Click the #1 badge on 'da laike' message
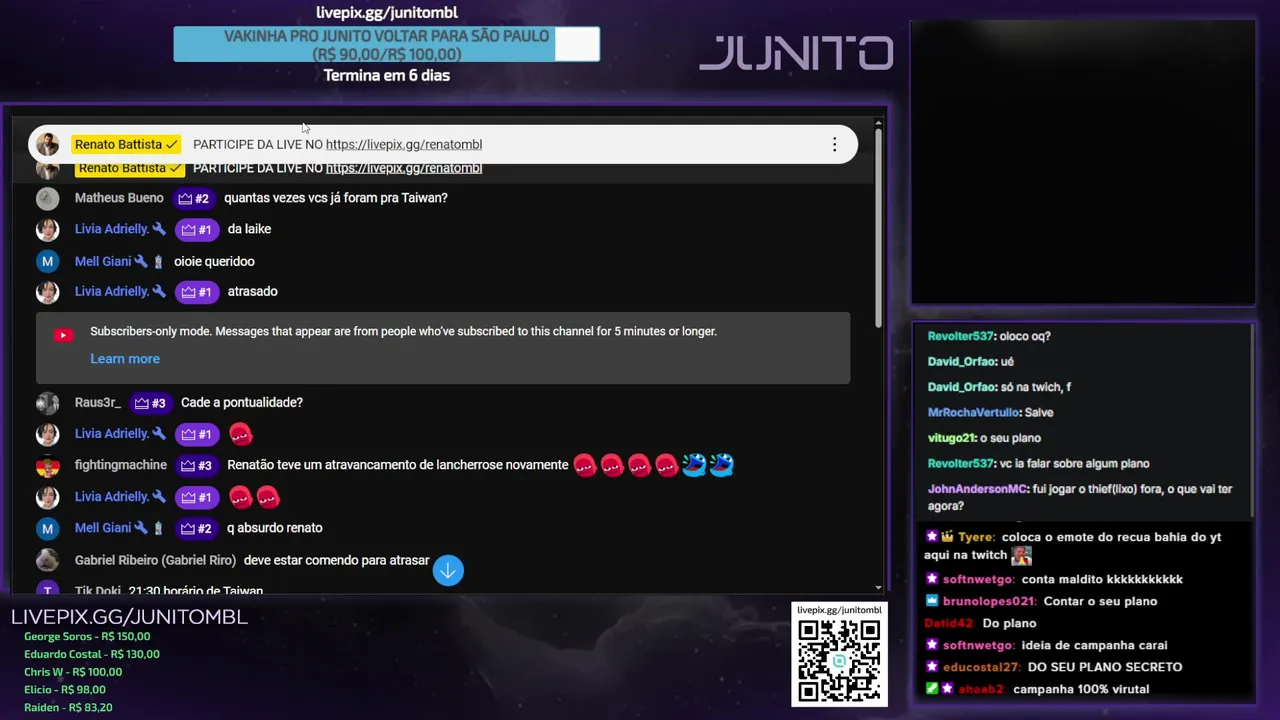The image size is (1280, 720). point(197,230)
